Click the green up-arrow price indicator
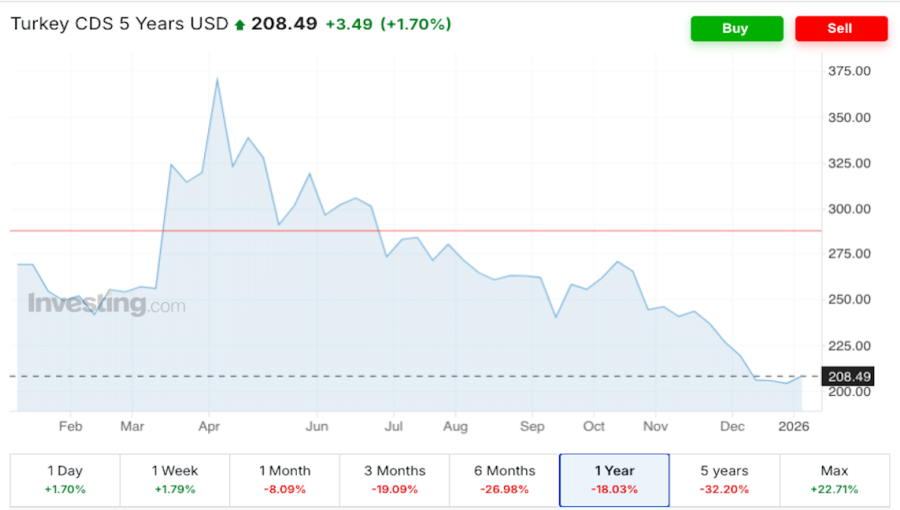 pyautogui.click(x=239, y=25)
